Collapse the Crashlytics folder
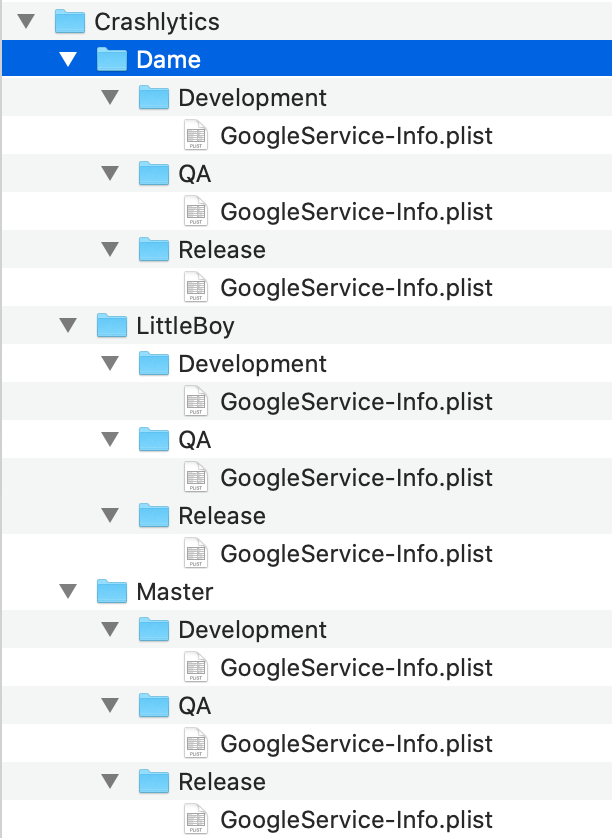Image resolution: width=612 pixels, height=838 pixels. click(26, 21)
